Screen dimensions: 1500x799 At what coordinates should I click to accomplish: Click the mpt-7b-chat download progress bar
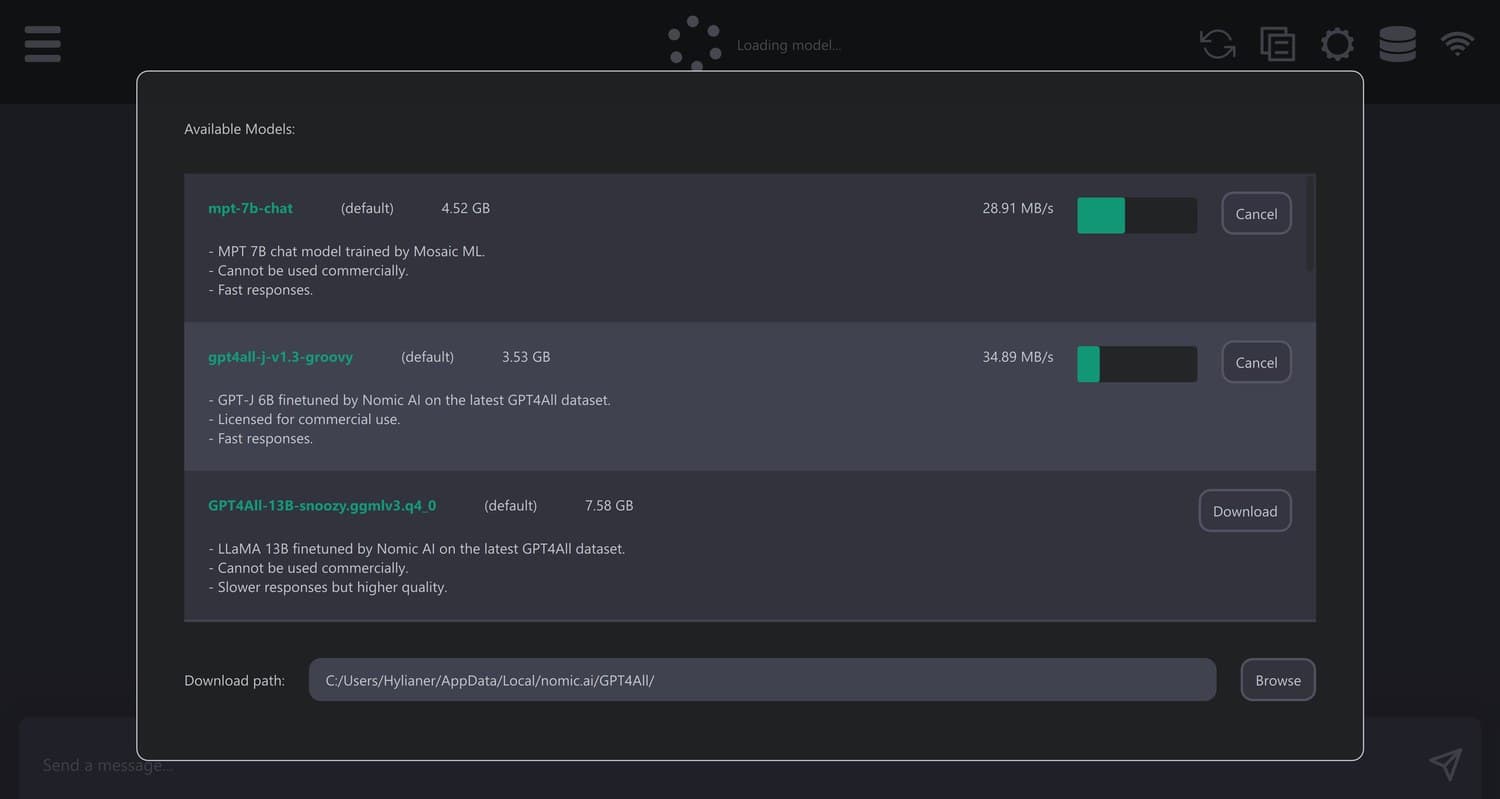1137,215
